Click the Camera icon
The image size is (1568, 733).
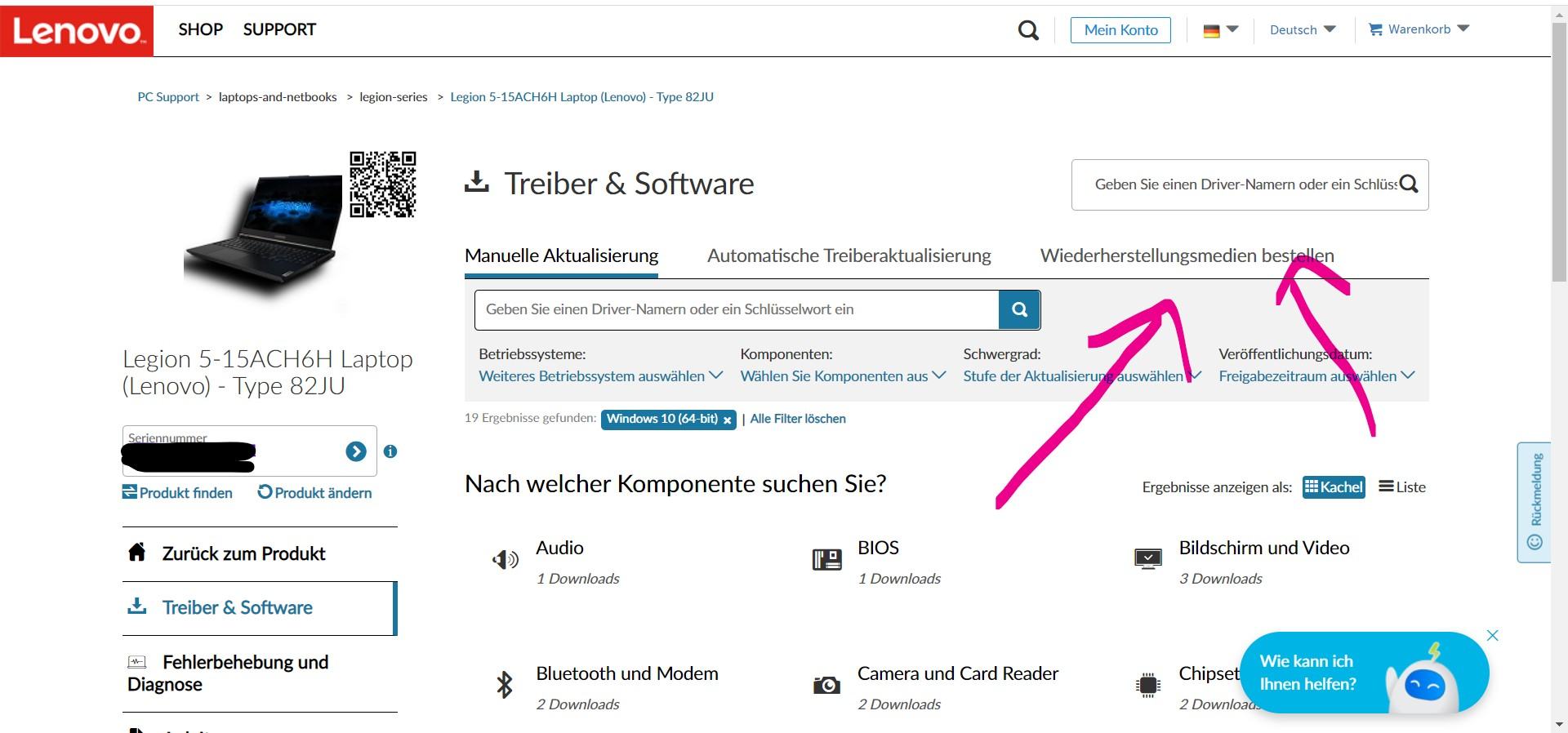[x=826, y=685]
